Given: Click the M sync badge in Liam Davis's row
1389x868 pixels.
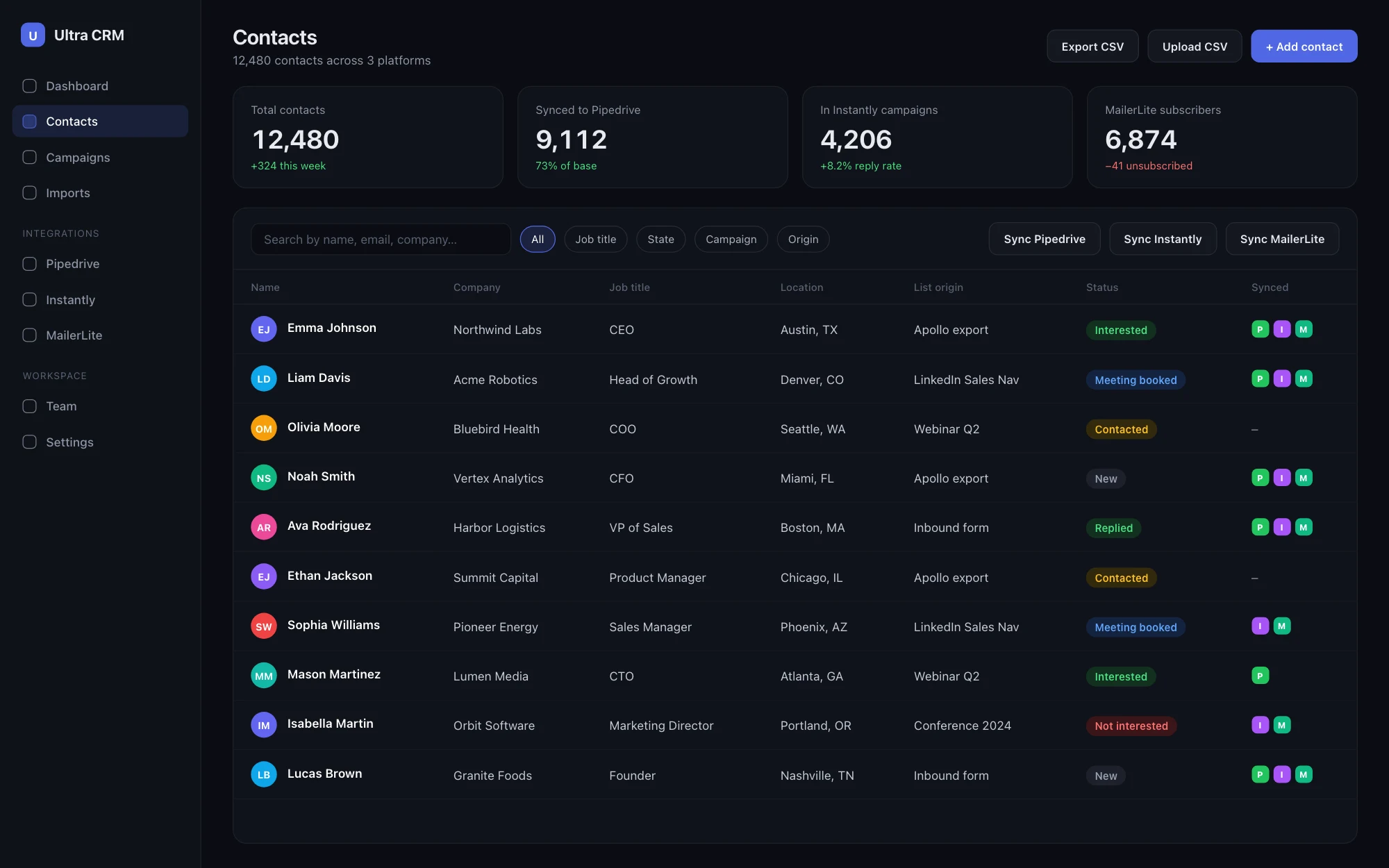Looking at the screenshot, I should coord(1304,378).
